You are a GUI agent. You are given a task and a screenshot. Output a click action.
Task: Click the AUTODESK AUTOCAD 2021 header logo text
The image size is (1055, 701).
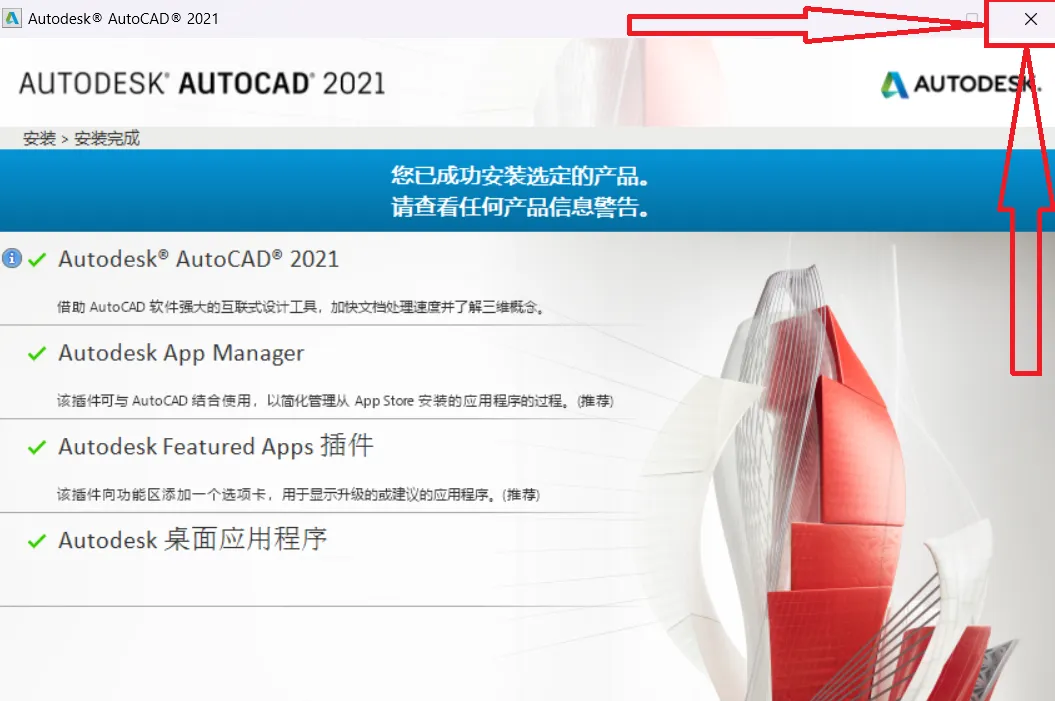(x=202, y=84)
